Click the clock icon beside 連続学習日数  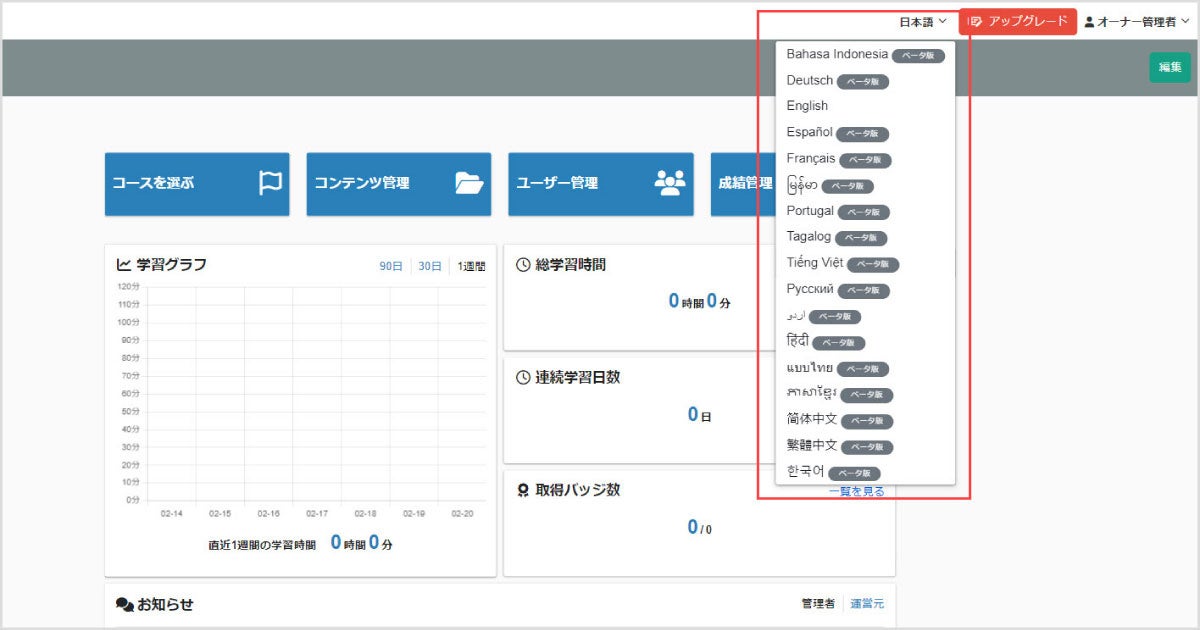(x=521, y=376)
